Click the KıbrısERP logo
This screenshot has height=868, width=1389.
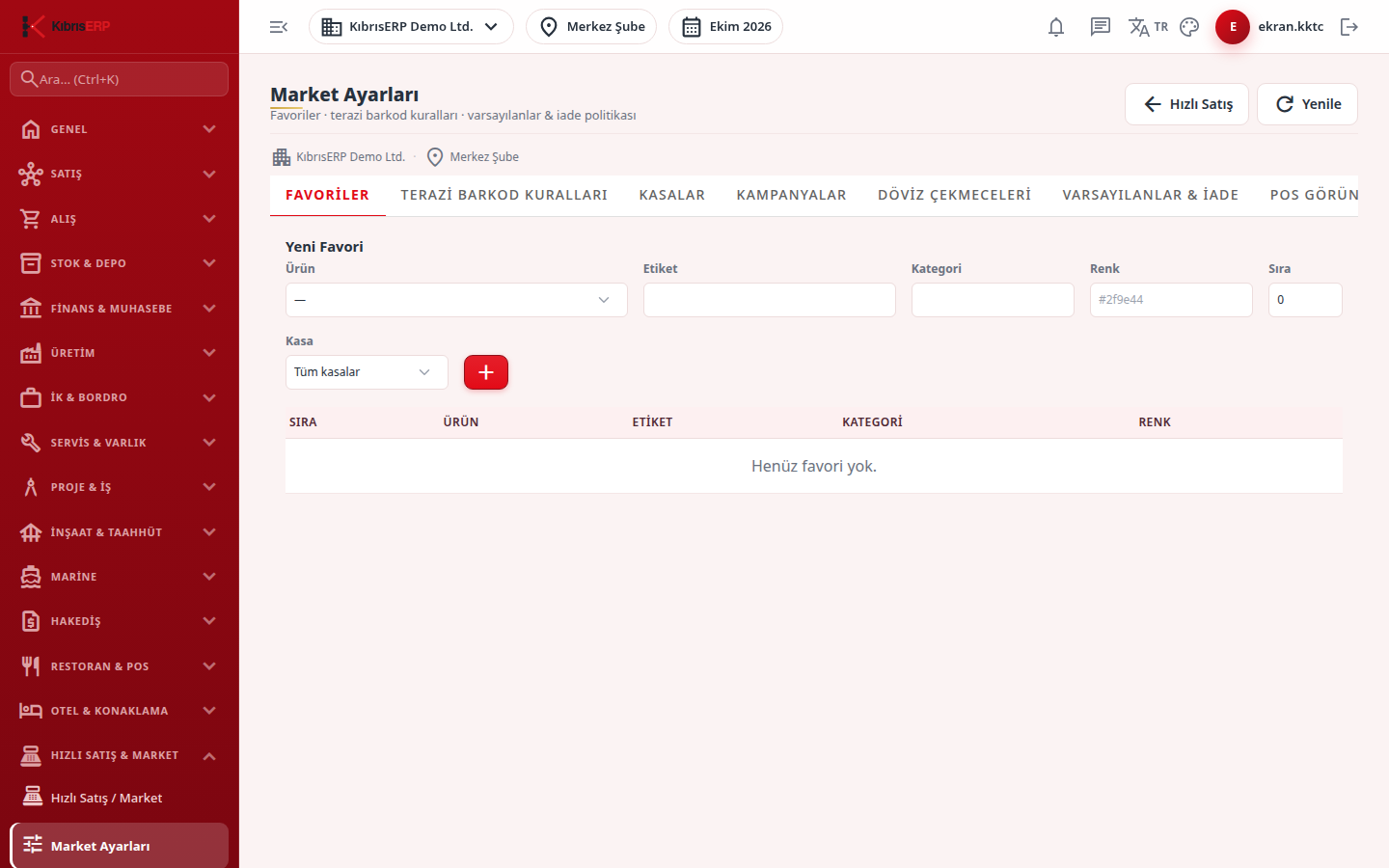point(67,26)
